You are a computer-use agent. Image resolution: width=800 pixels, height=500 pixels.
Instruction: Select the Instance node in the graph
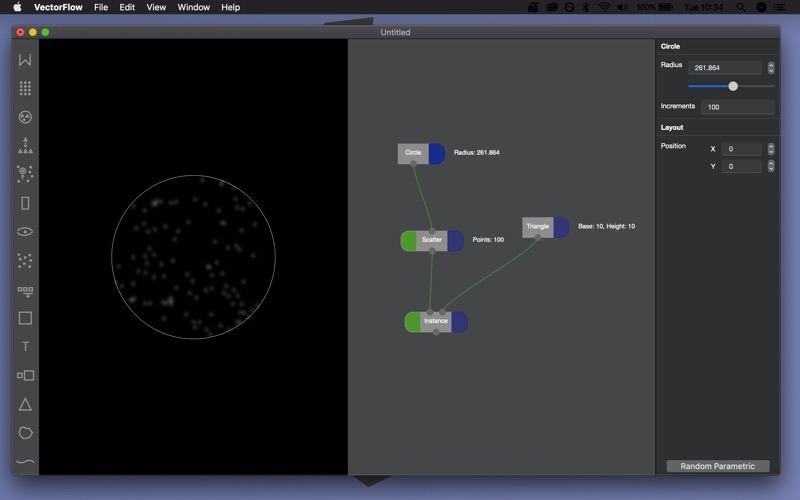pyautogui.click(x=436, y=321)
